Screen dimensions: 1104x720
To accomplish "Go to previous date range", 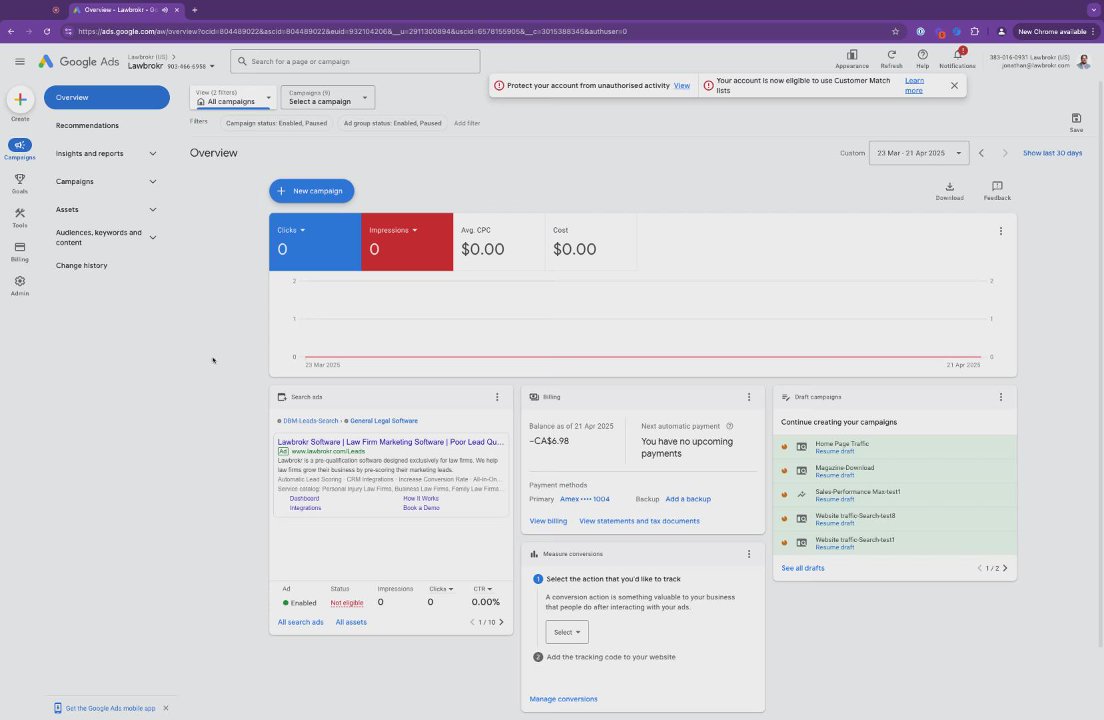I will (x=981, y=153).
